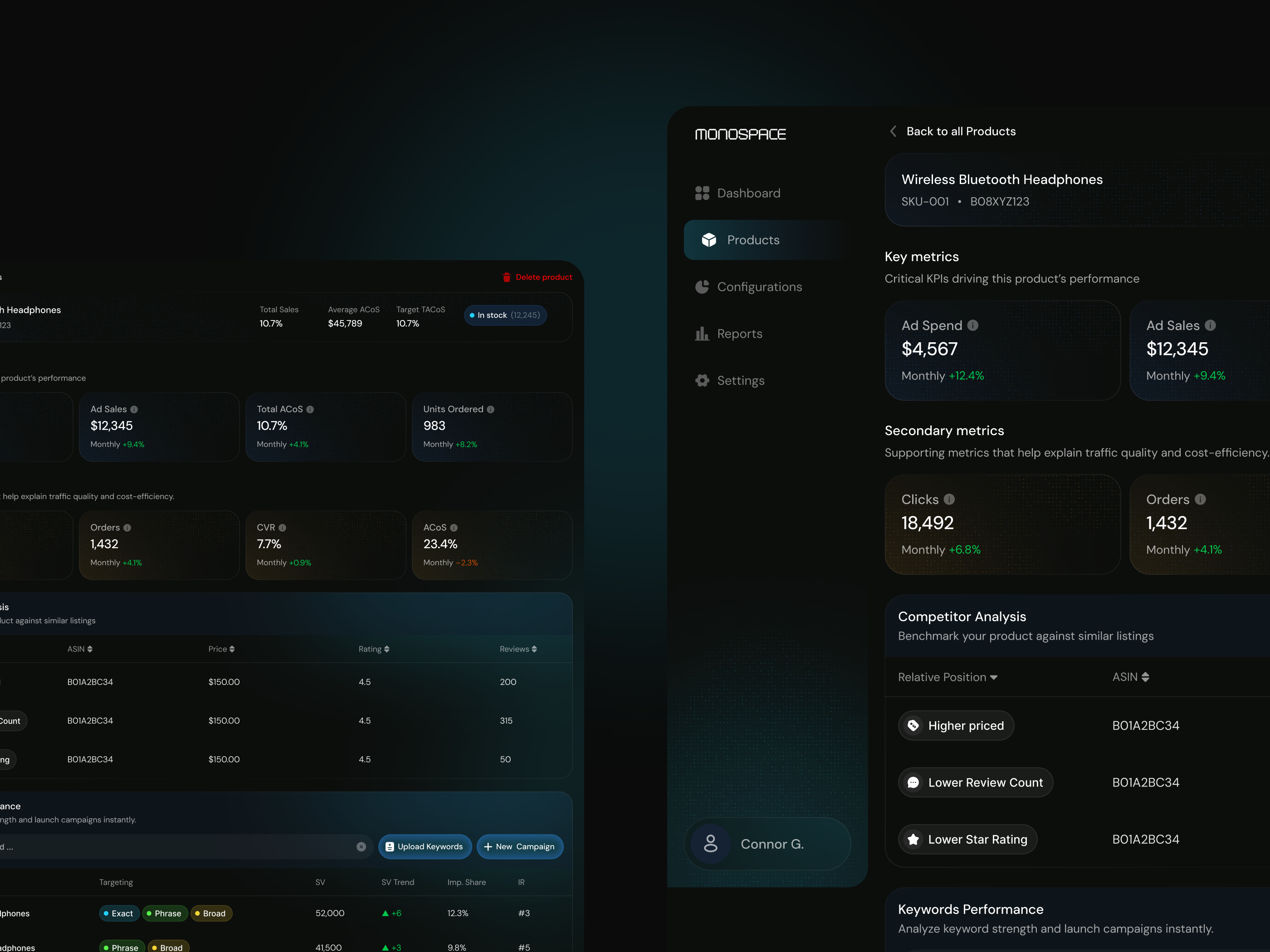Show info for right panel Ad Sales

pos(1210,325)
